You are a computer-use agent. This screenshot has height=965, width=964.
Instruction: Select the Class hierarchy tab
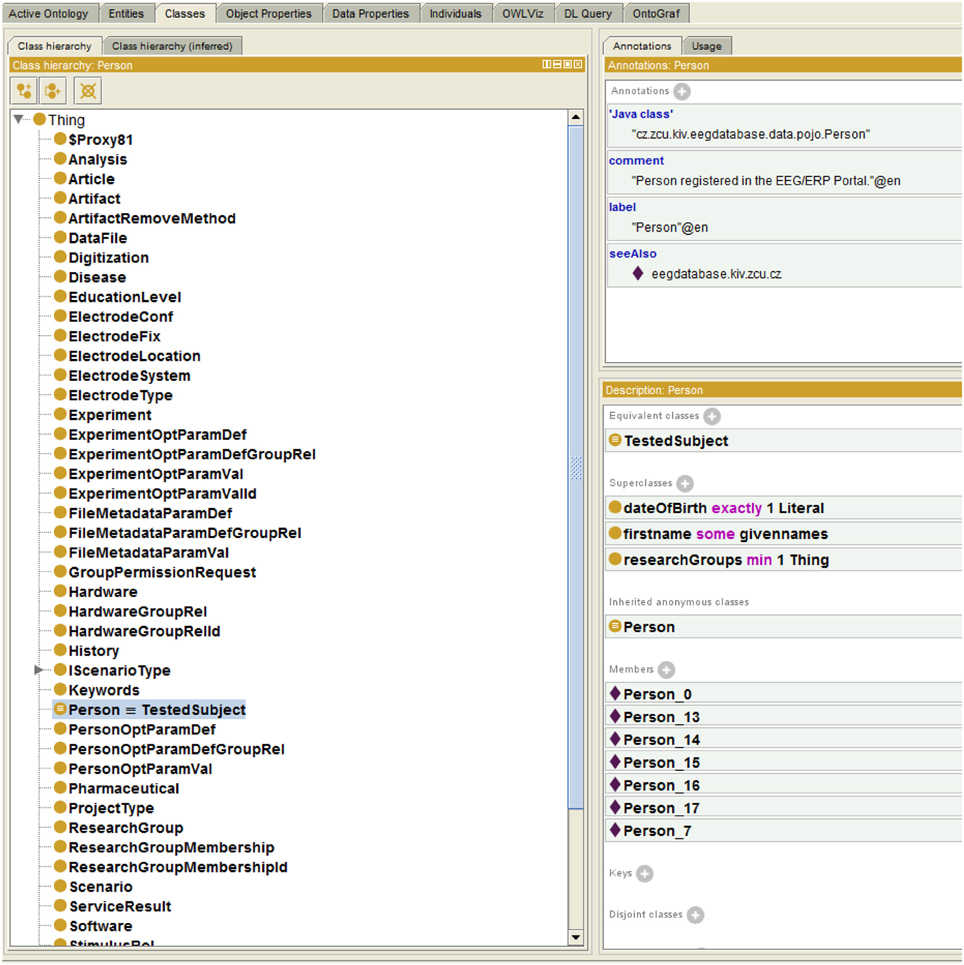click(54, 46)
